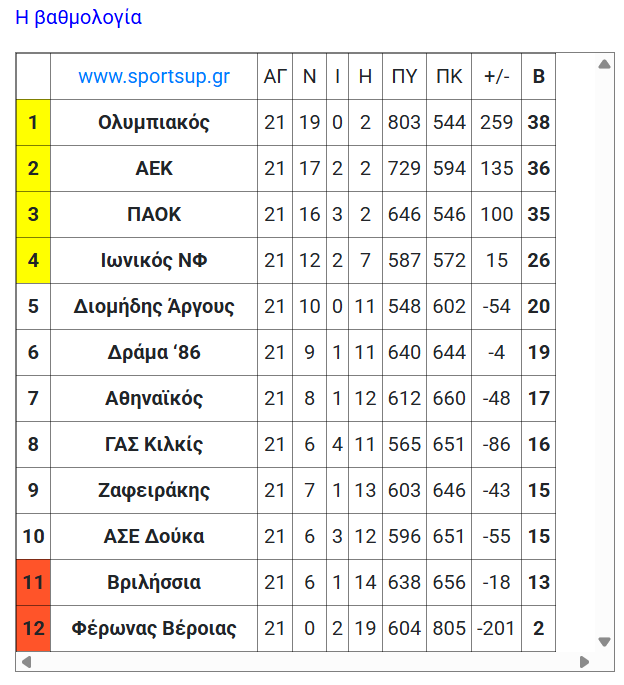Click the +/- column header
The width and height of the screenshot is (624, 685).
tap(496, 77)
